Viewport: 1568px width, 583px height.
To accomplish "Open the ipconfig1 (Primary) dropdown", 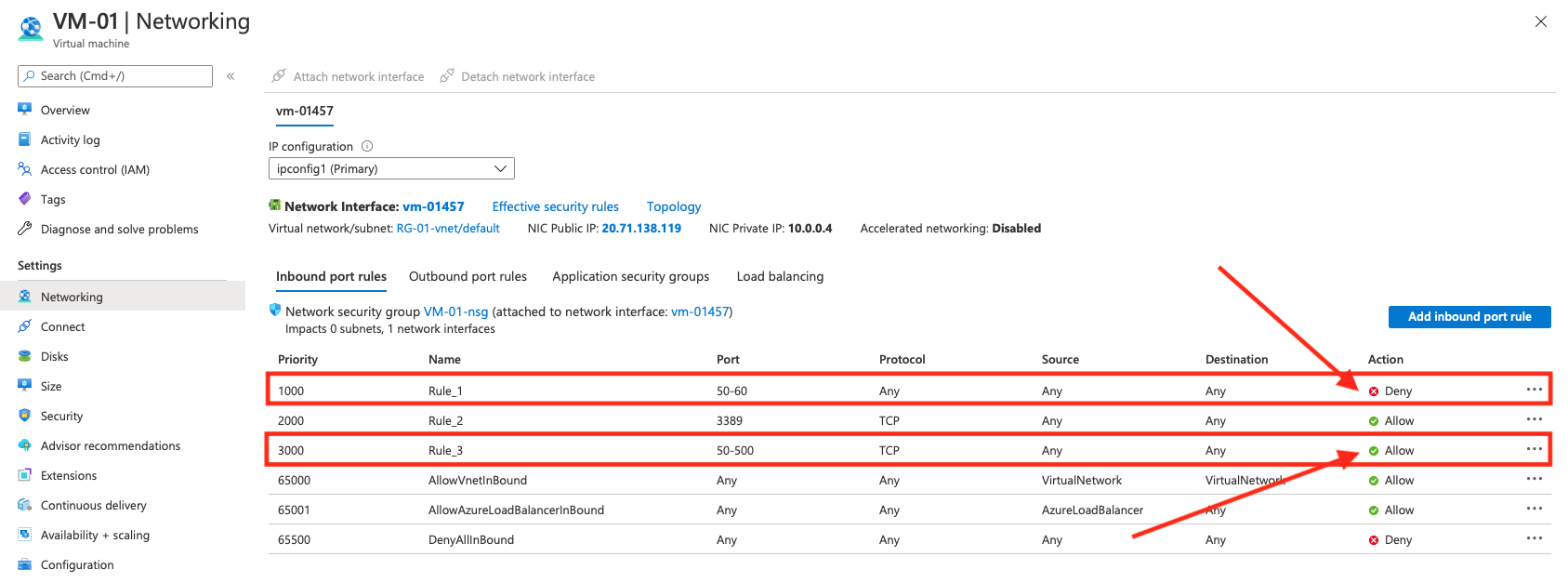I will (391, 168).
